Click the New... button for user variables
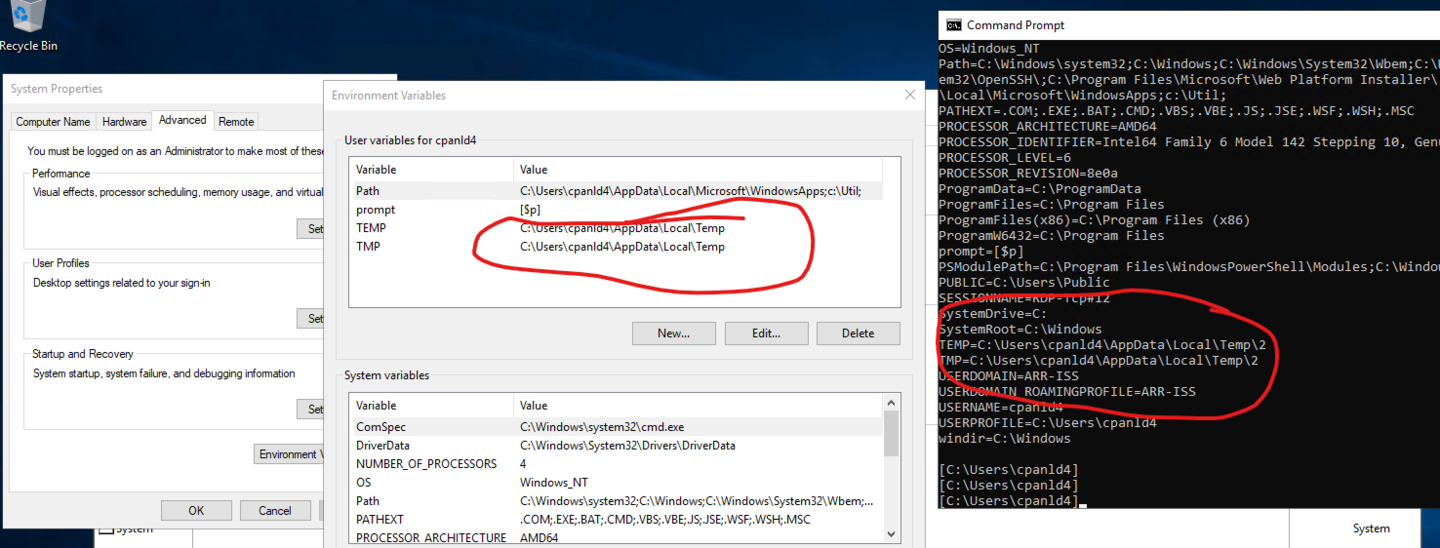Image resolution: width=1440 pixels, height=548 pixels. tap(673, 333)
